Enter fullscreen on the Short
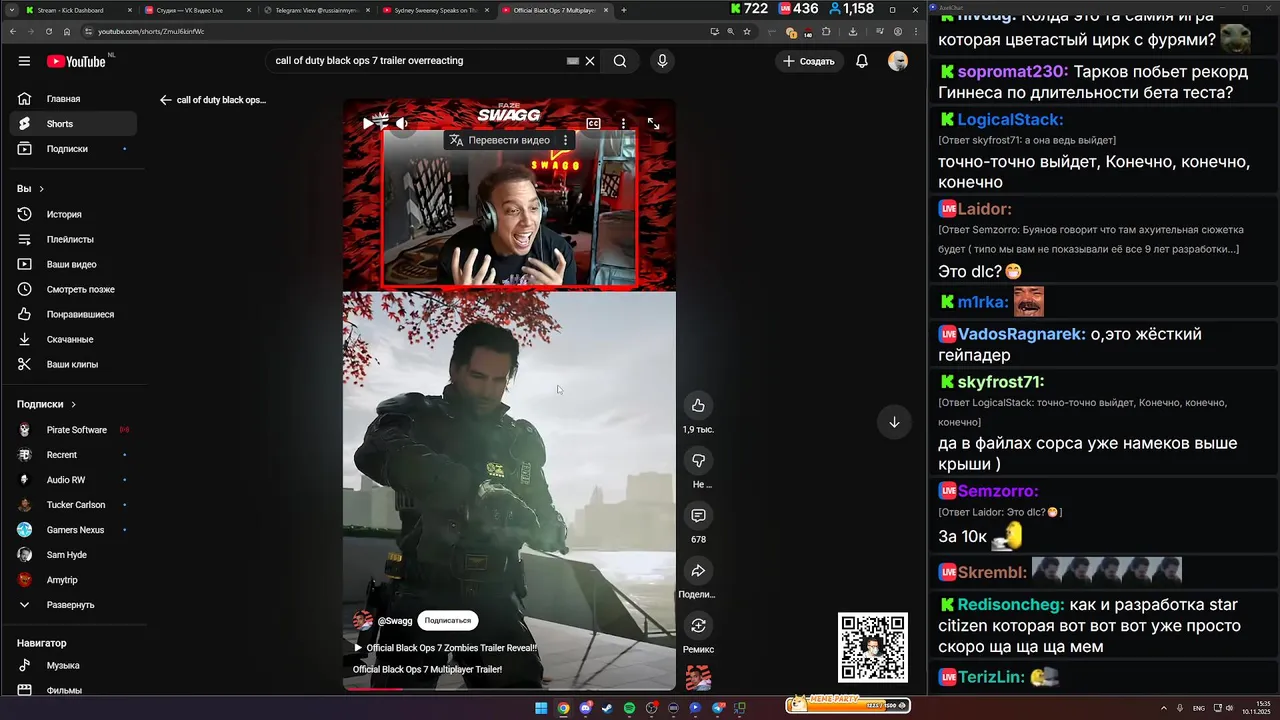 tap(653, 124)
